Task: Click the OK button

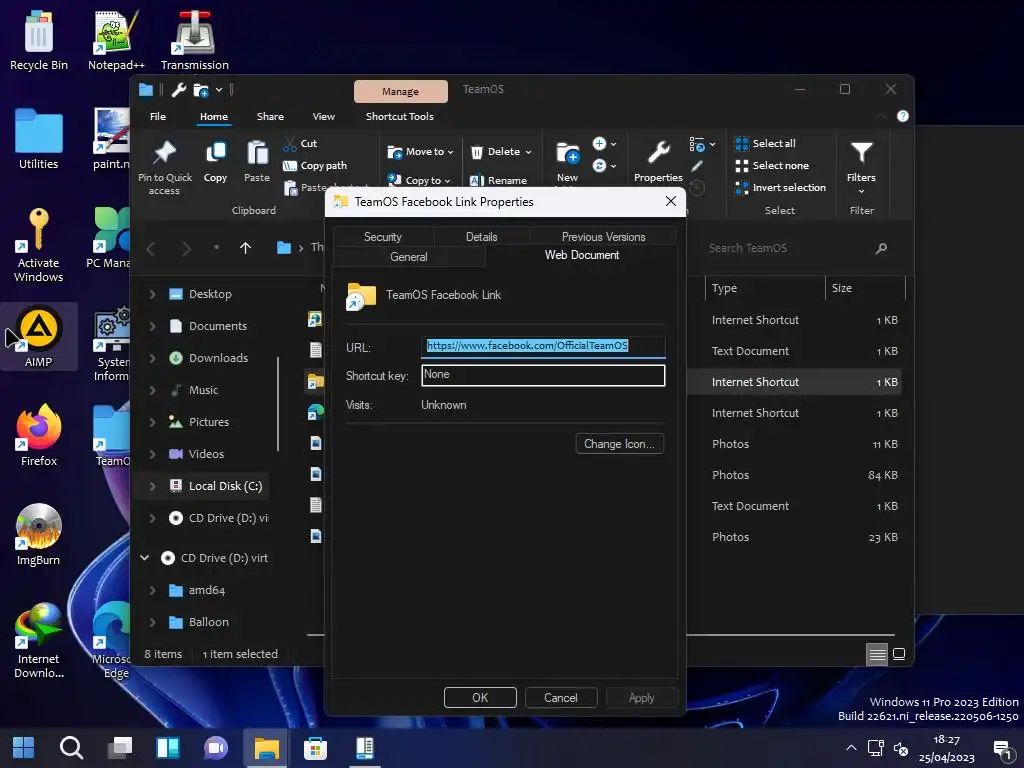Action: coord(480,697)
